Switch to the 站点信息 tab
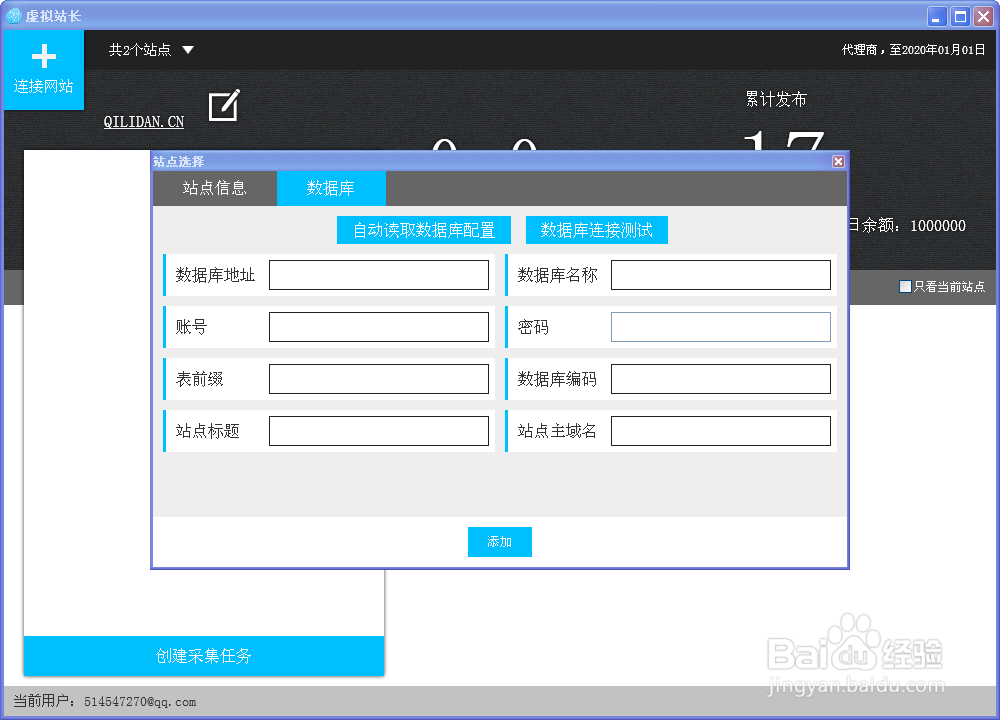This screenshot has height=720, width=1000. coord(214,188)
